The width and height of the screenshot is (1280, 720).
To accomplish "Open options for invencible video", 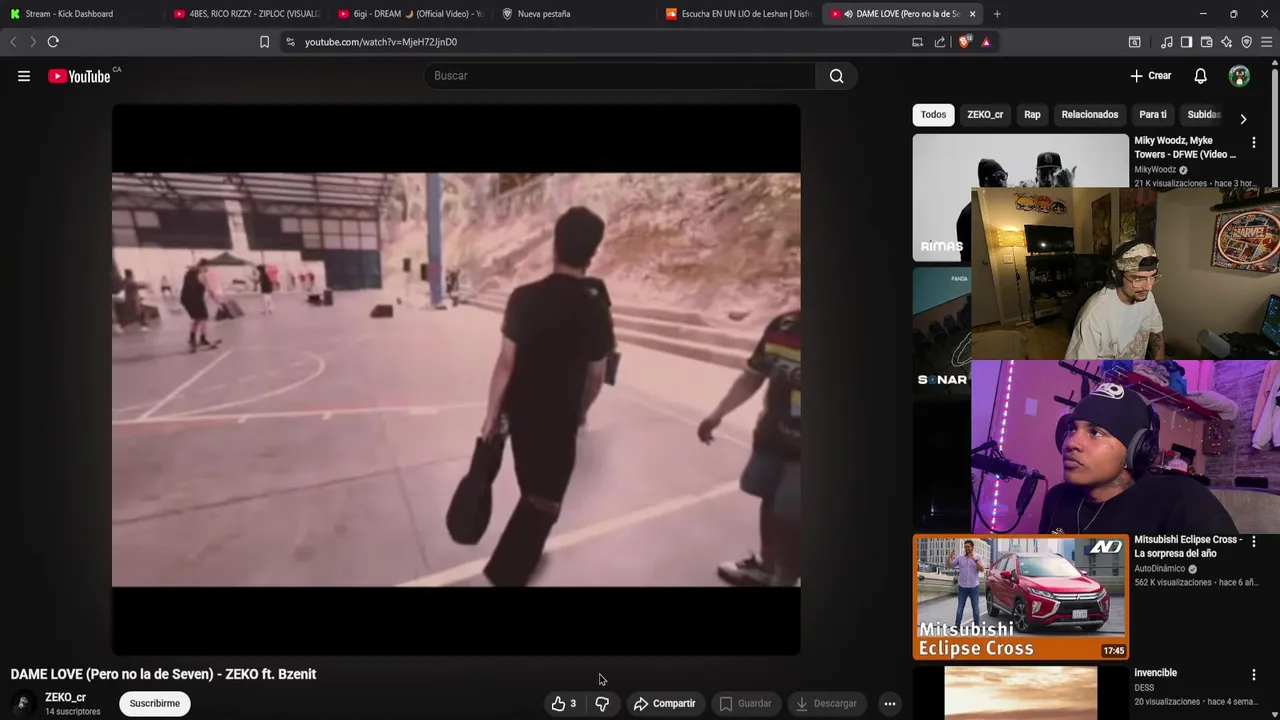I will [x=1253, y=675].
